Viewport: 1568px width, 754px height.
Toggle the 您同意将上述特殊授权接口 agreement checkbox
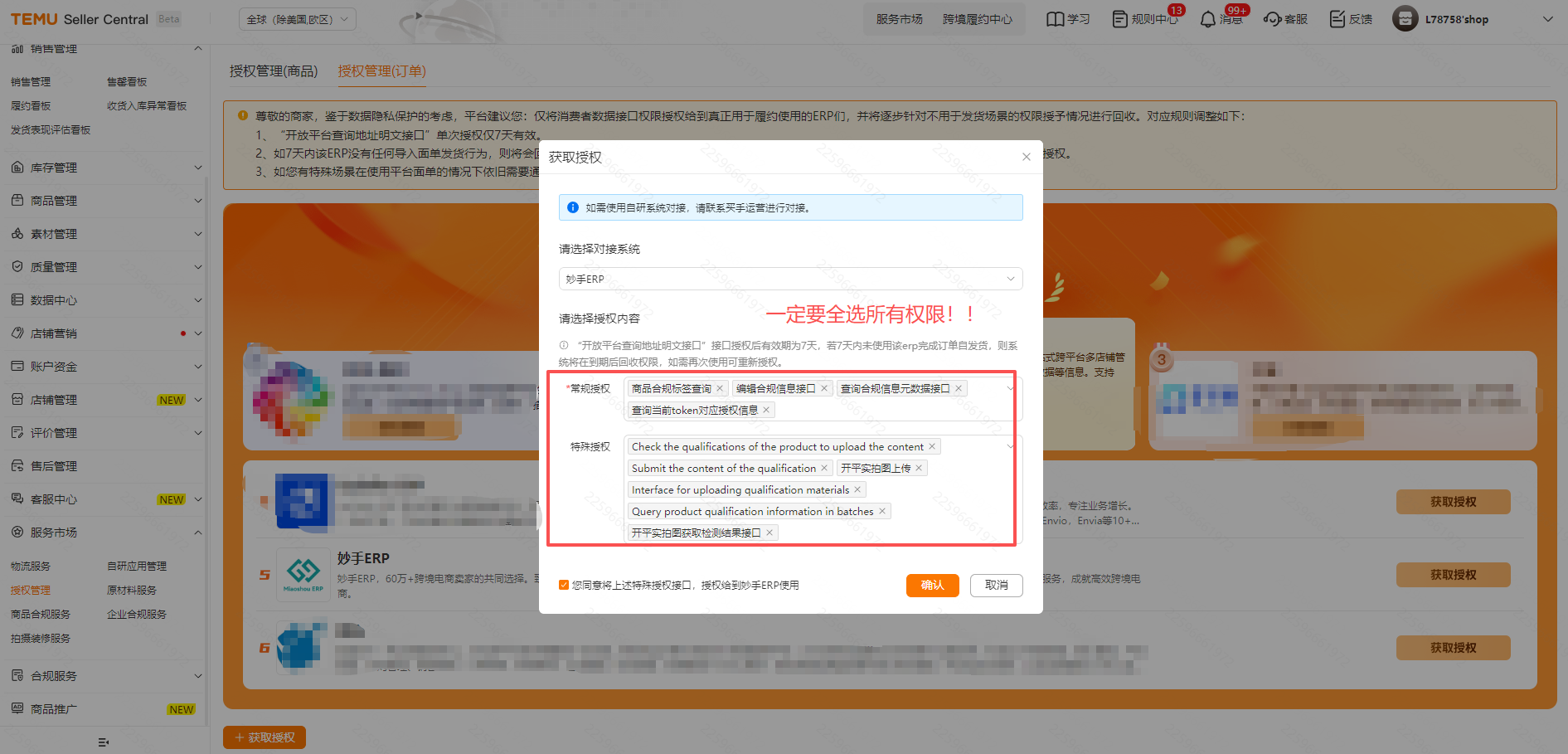tap(564, 585)
